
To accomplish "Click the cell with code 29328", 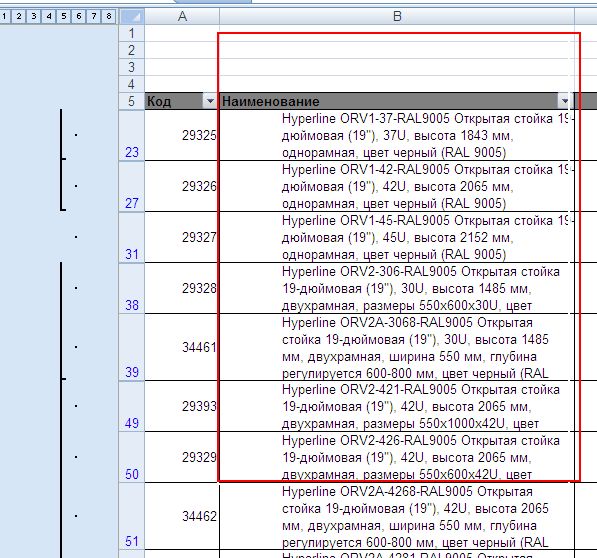I will click(182, 288).
